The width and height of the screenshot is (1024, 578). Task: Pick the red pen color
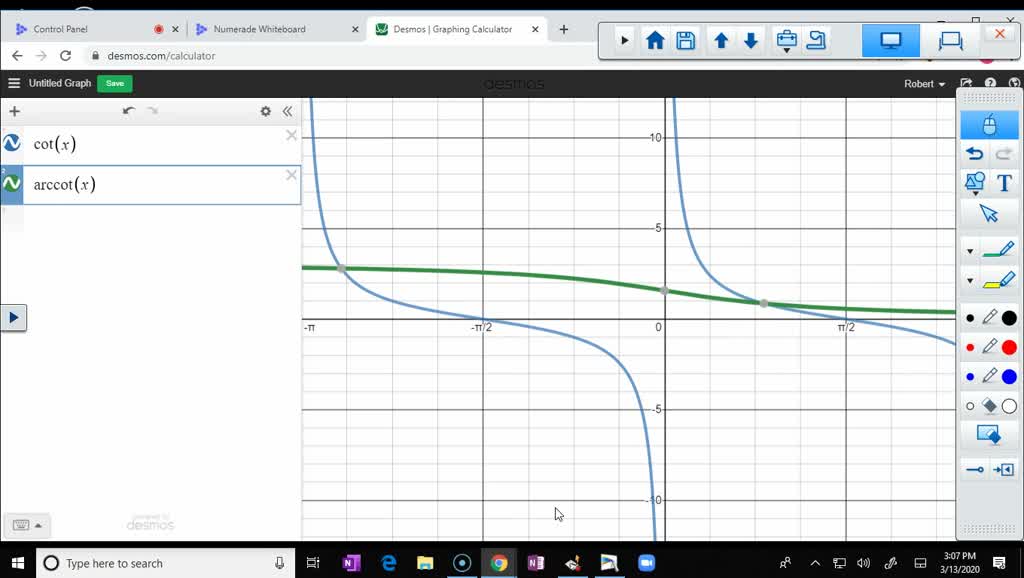tap(1009, 348)
